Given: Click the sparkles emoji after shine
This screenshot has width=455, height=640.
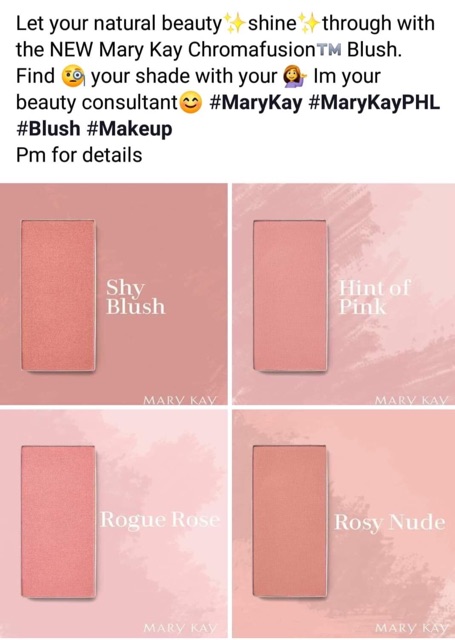Looking at the screenshot, I should tap(309, 24).
